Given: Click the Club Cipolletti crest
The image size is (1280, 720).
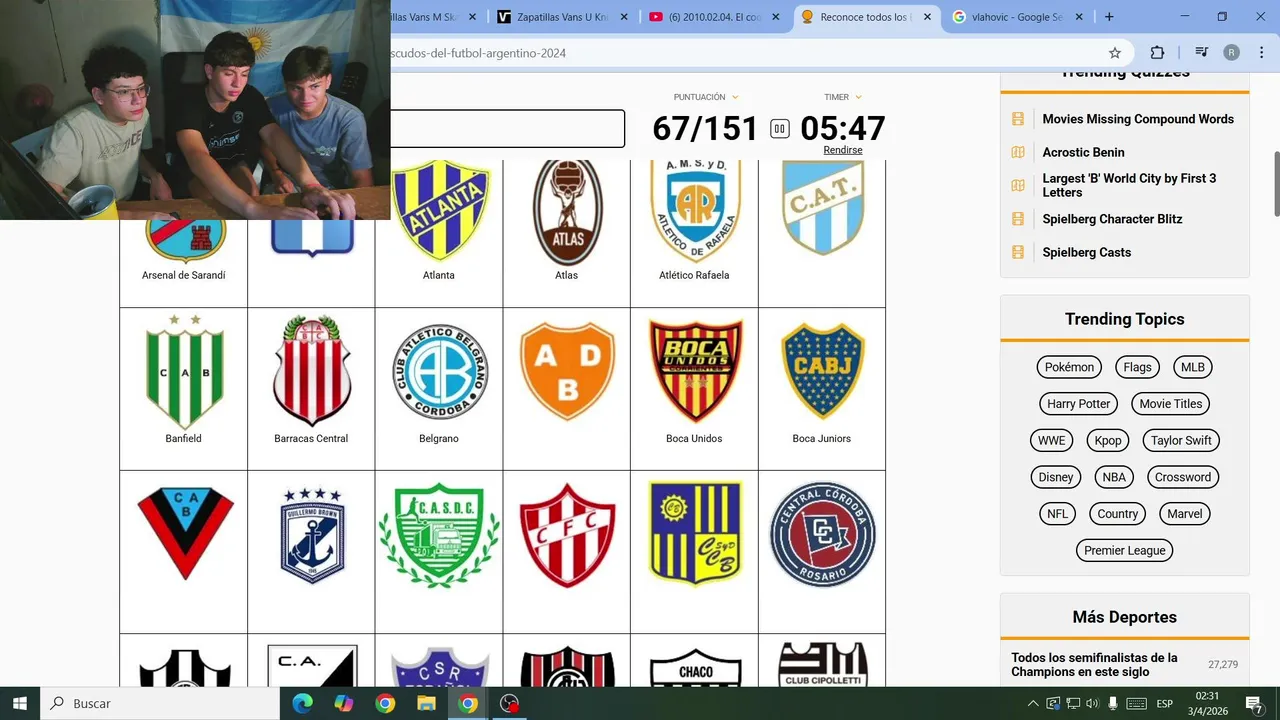Looking at the screenshot, I should click(x=822, y=665).
